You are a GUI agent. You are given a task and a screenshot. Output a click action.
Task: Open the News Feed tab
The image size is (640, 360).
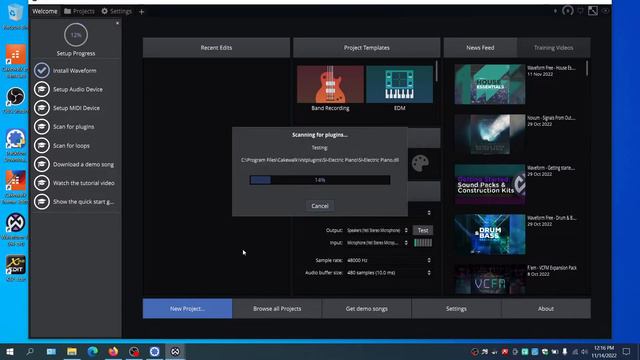(x=480, y=48)
